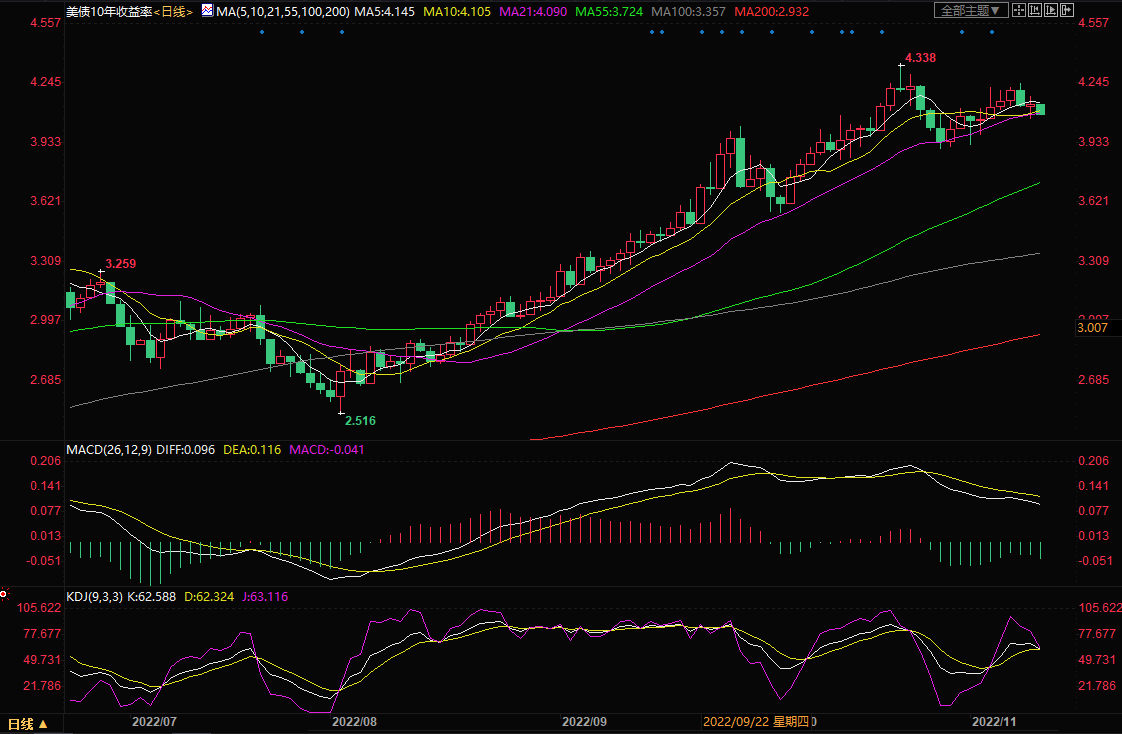Click the 2.516 low price marker
This screenshot has height=734, width=1122.
[360, 421]
